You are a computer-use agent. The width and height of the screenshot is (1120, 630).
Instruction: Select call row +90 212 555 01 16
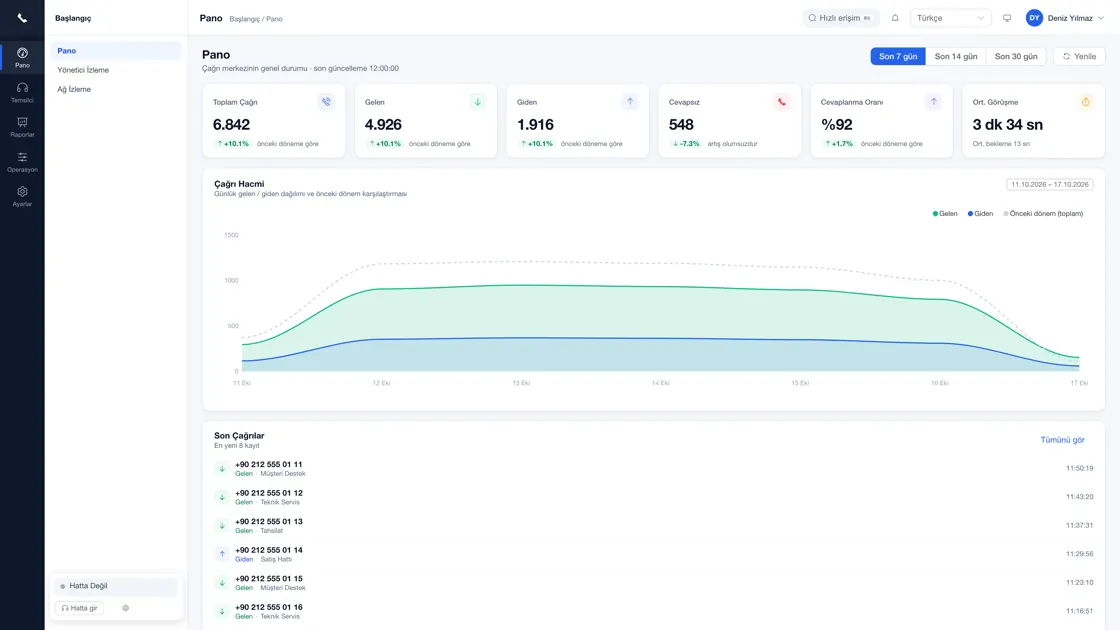(654, 611)
